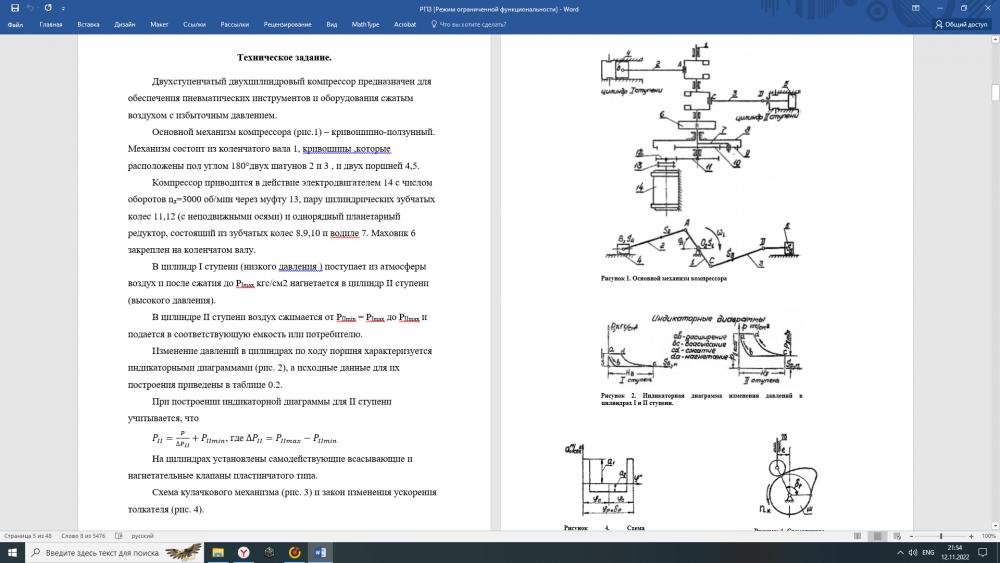Click the Save icon in the title bar
This screenshot has height=563, width=1000.
(x=15, y=8)
